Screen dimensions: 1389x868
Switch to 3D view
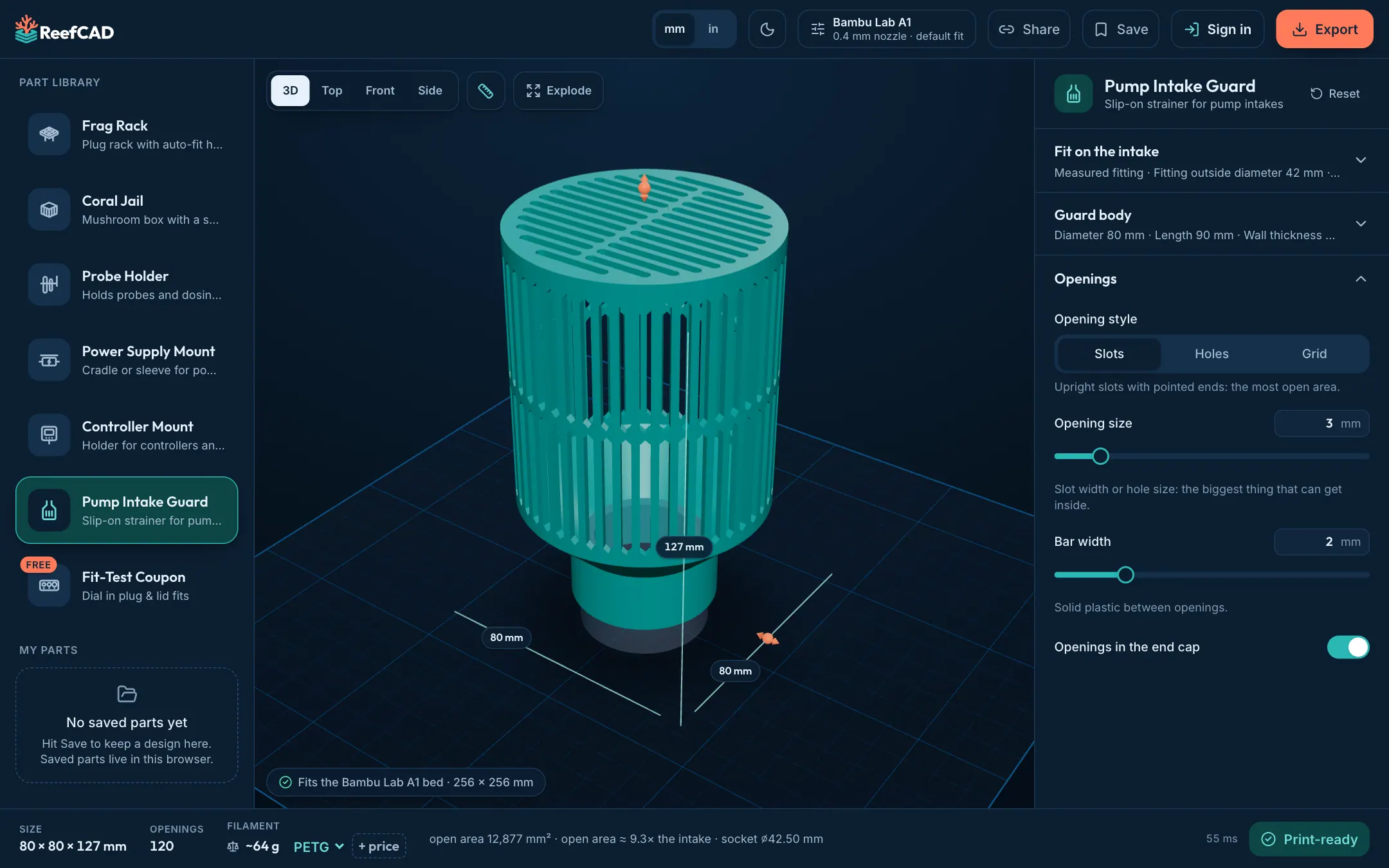[x=290, y=91]
